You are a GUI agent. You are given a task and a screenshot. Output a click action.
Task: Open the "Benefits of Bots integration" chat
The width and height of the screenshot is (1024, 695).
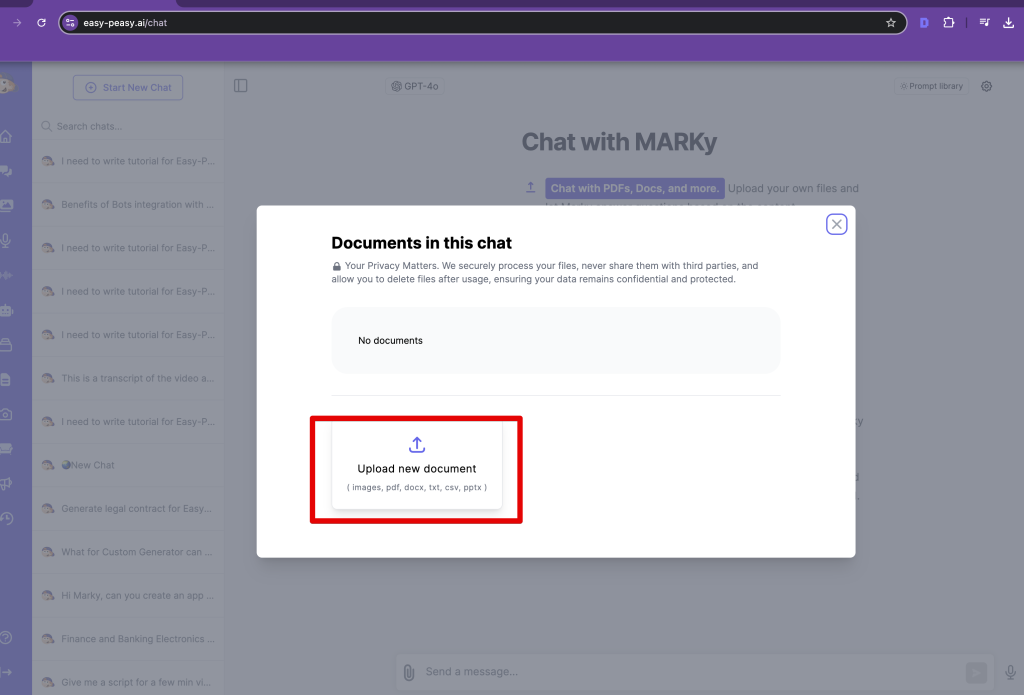pyautogui.click(x=137, y=205)
